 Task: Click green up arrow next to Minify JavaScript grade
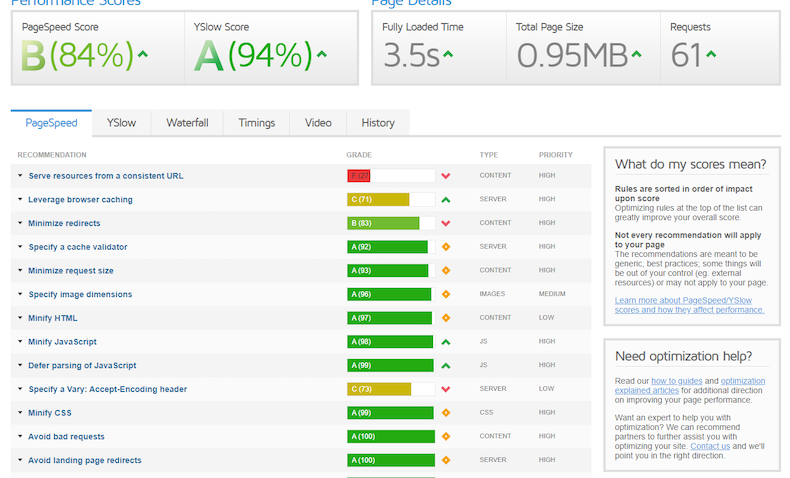click(x=446, y=342)
